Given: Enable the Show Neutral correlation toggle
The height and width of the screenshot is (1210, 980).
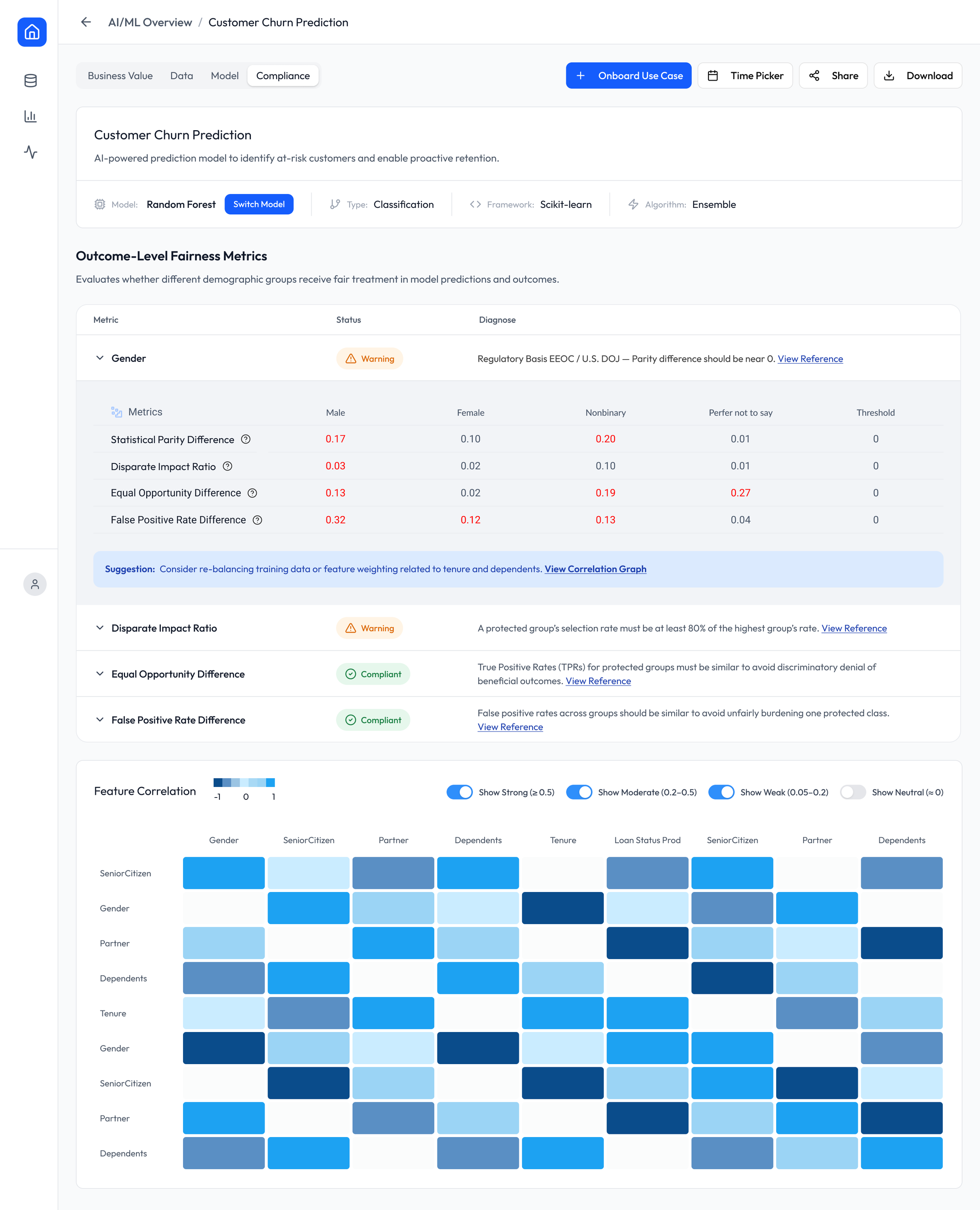Looking at the screenshot, I should tap(853, 792).
